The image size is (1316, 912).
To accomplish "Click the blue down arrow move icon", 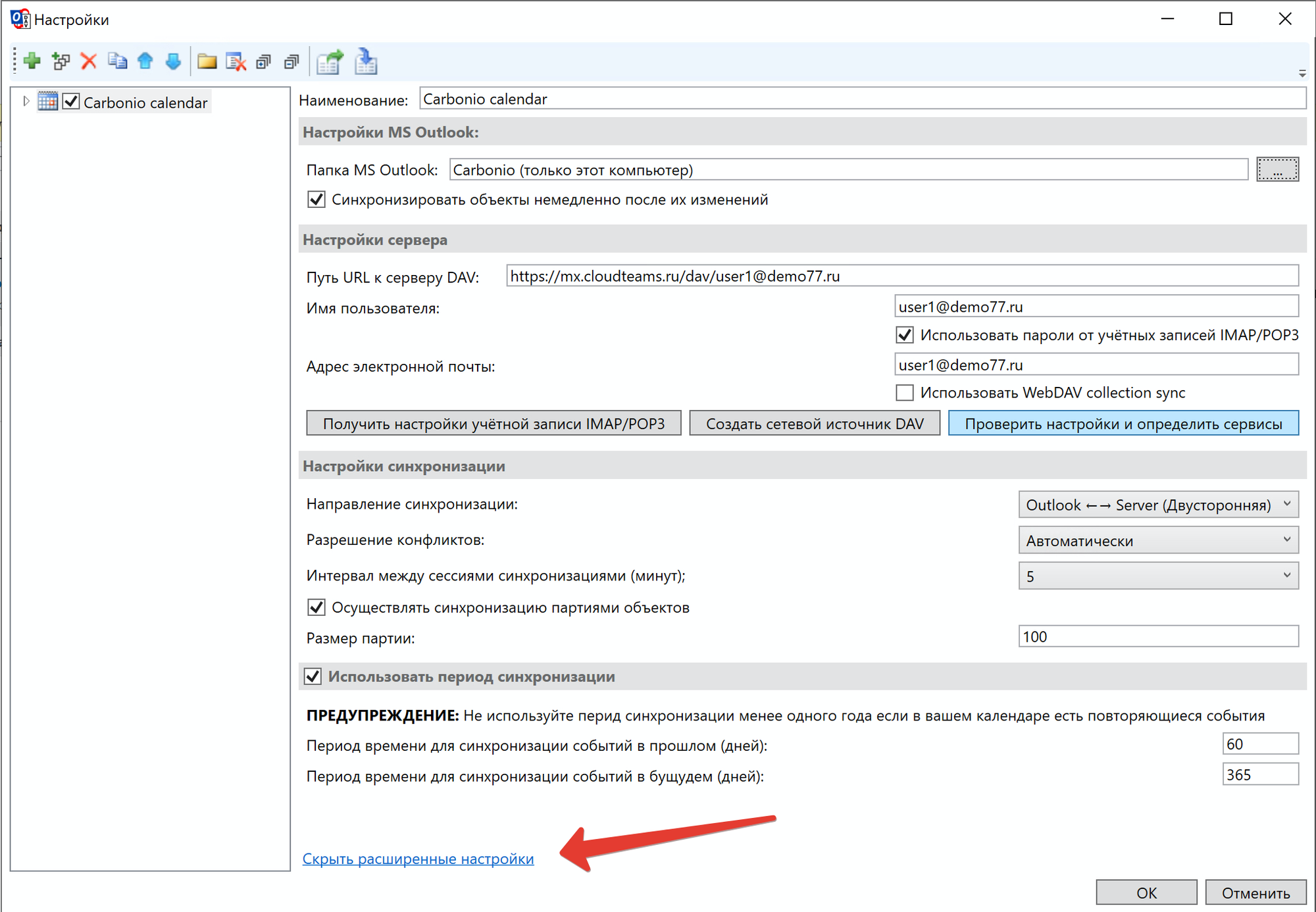I will click(173, 61).
